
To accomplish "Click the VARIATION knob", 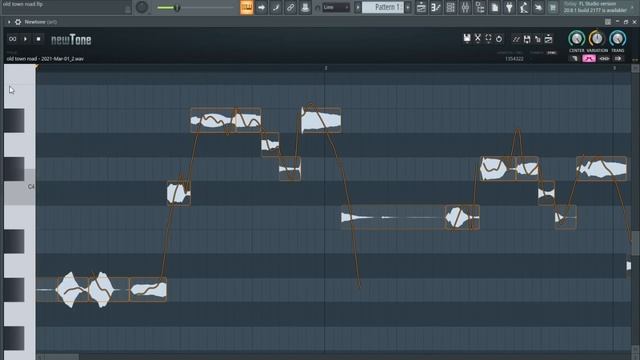I will [597, 39].
